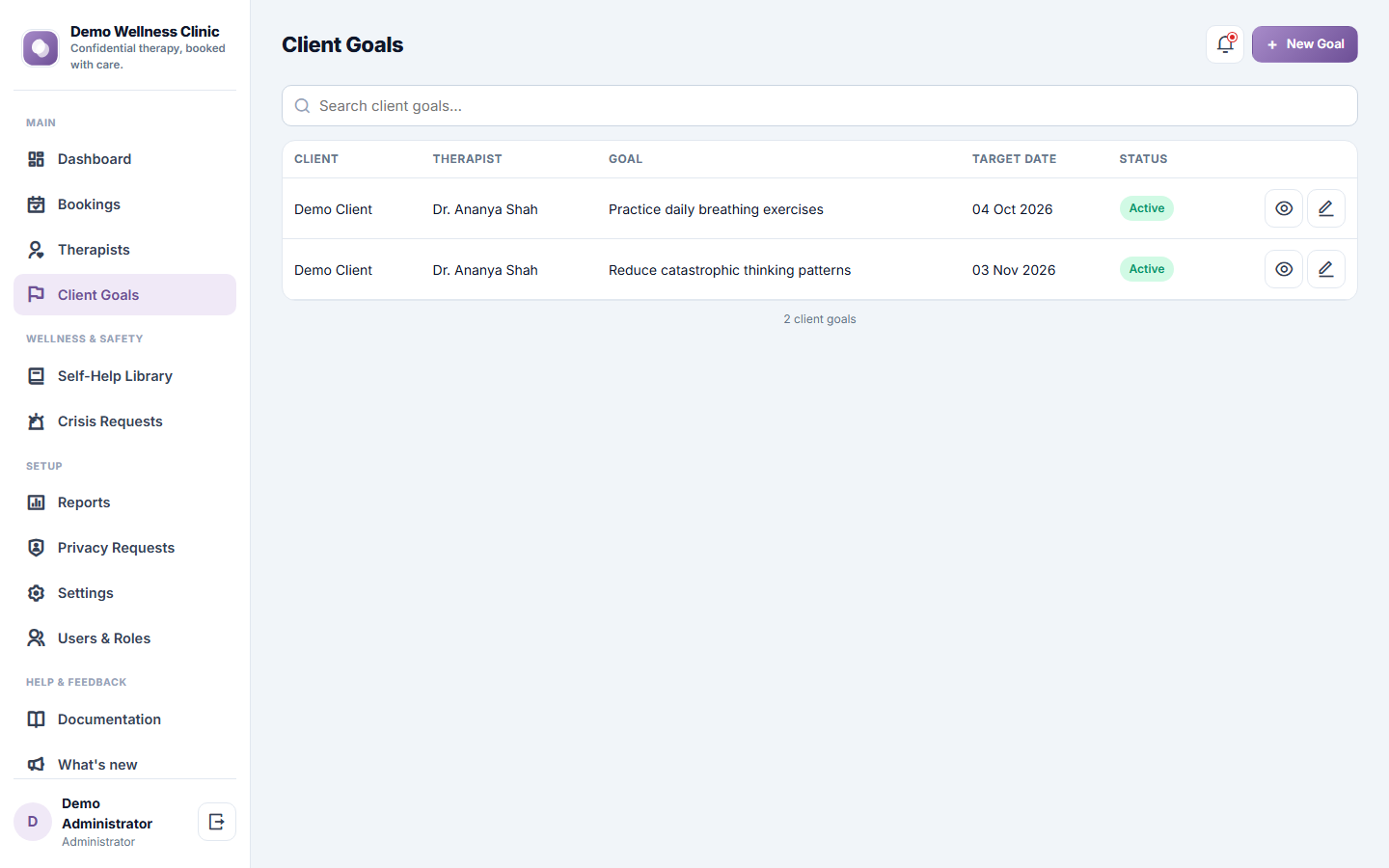Go to Bookings in the sidebar

tap(124, 204)
